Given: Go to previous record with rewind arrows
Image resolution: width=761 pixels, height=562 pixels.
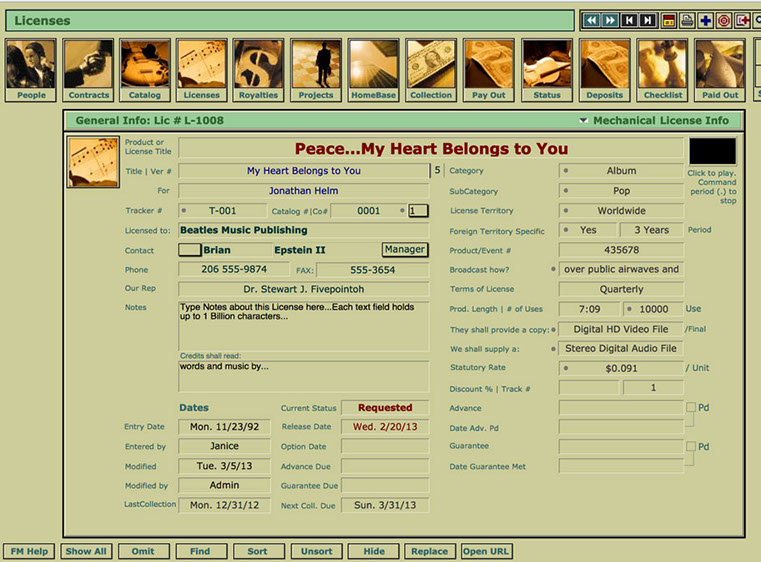Looking at the screenshot, I should [591, 20].
